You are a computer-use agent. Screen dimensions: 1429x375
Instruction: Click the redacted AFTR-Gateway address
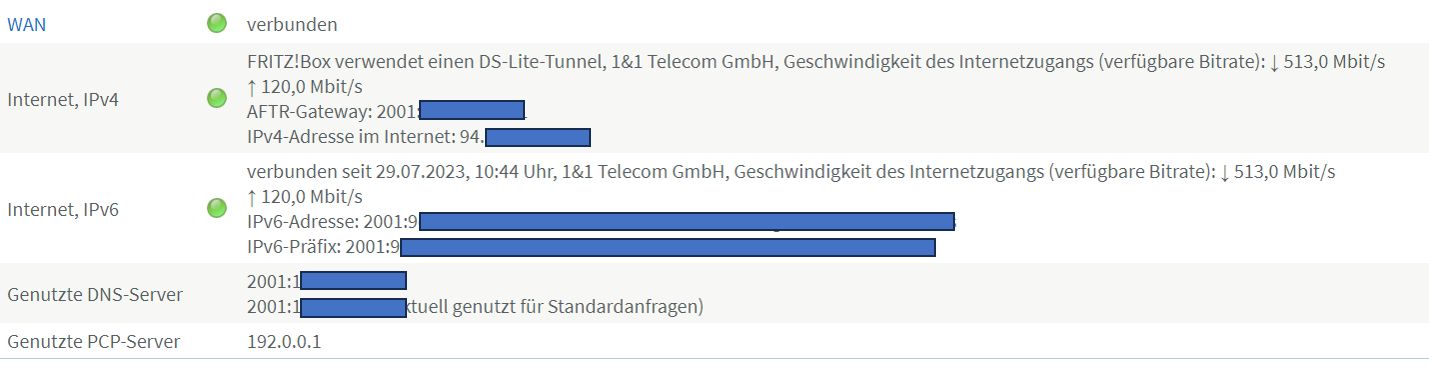(x=472, y=110)
